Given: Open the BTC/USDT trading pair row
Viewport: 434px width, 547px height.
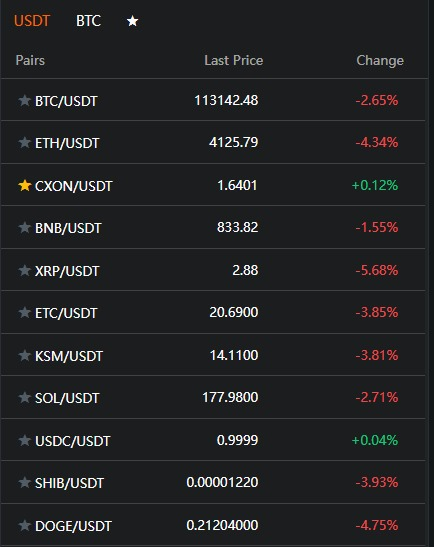Looking at the screenshot, I should click(x=213, y=100).
